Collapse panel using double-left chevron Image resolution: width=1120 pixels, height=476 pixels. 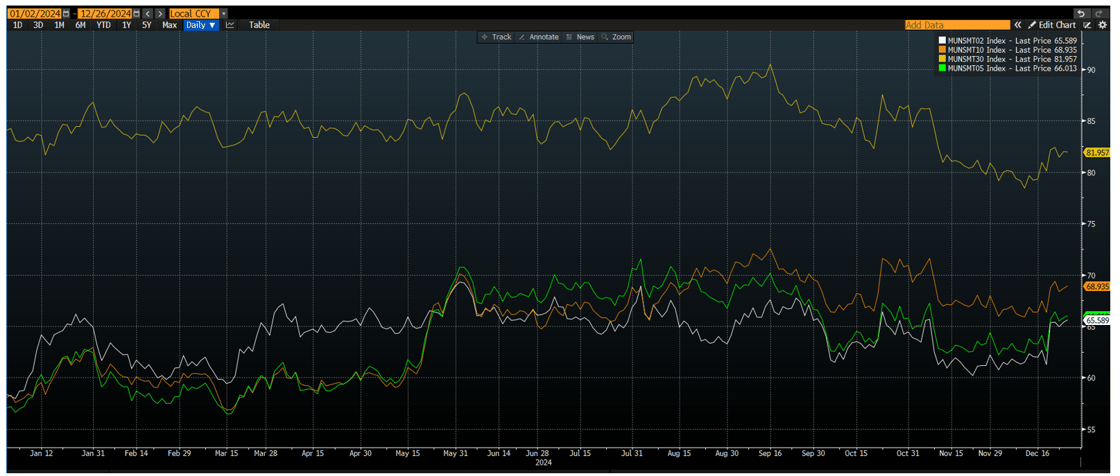1018,25
